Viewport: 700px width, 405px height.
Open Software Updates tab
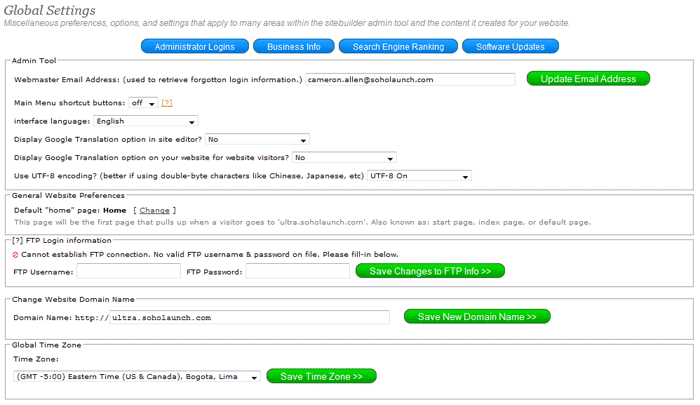(x=510, y=46)
